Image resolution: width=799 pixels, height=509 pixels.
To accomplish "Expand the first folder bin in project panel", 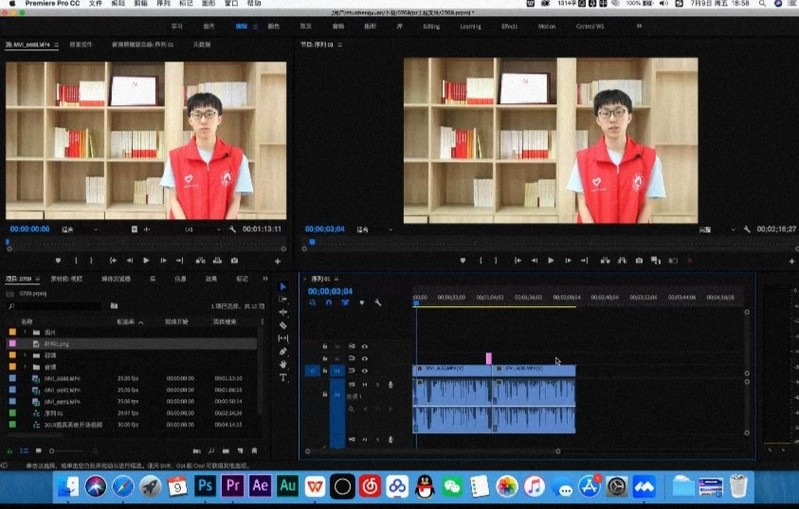I will click(24, 331).
